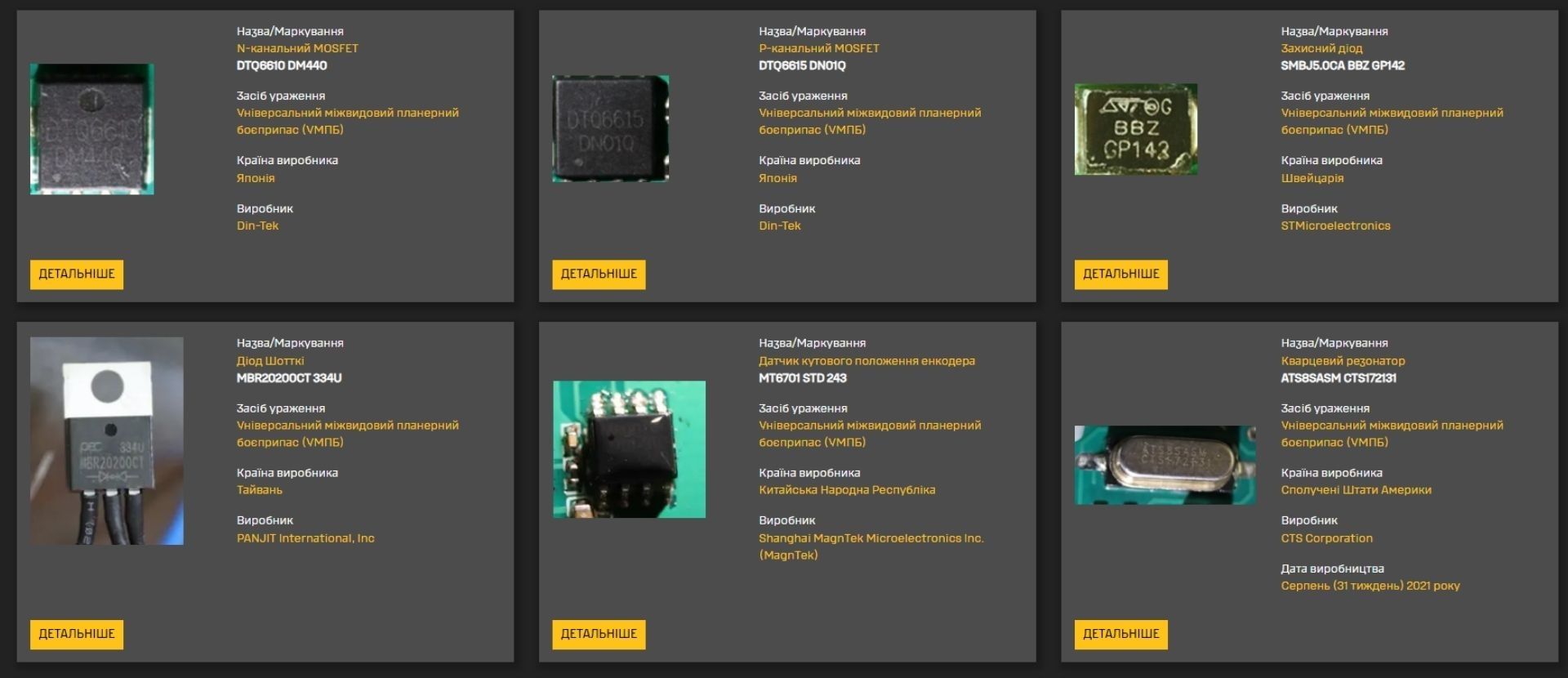Click the P-канальний MOSFET name link
This screenshot has width=1568, height=678.
pyautogui.click(x=818, y=48)
